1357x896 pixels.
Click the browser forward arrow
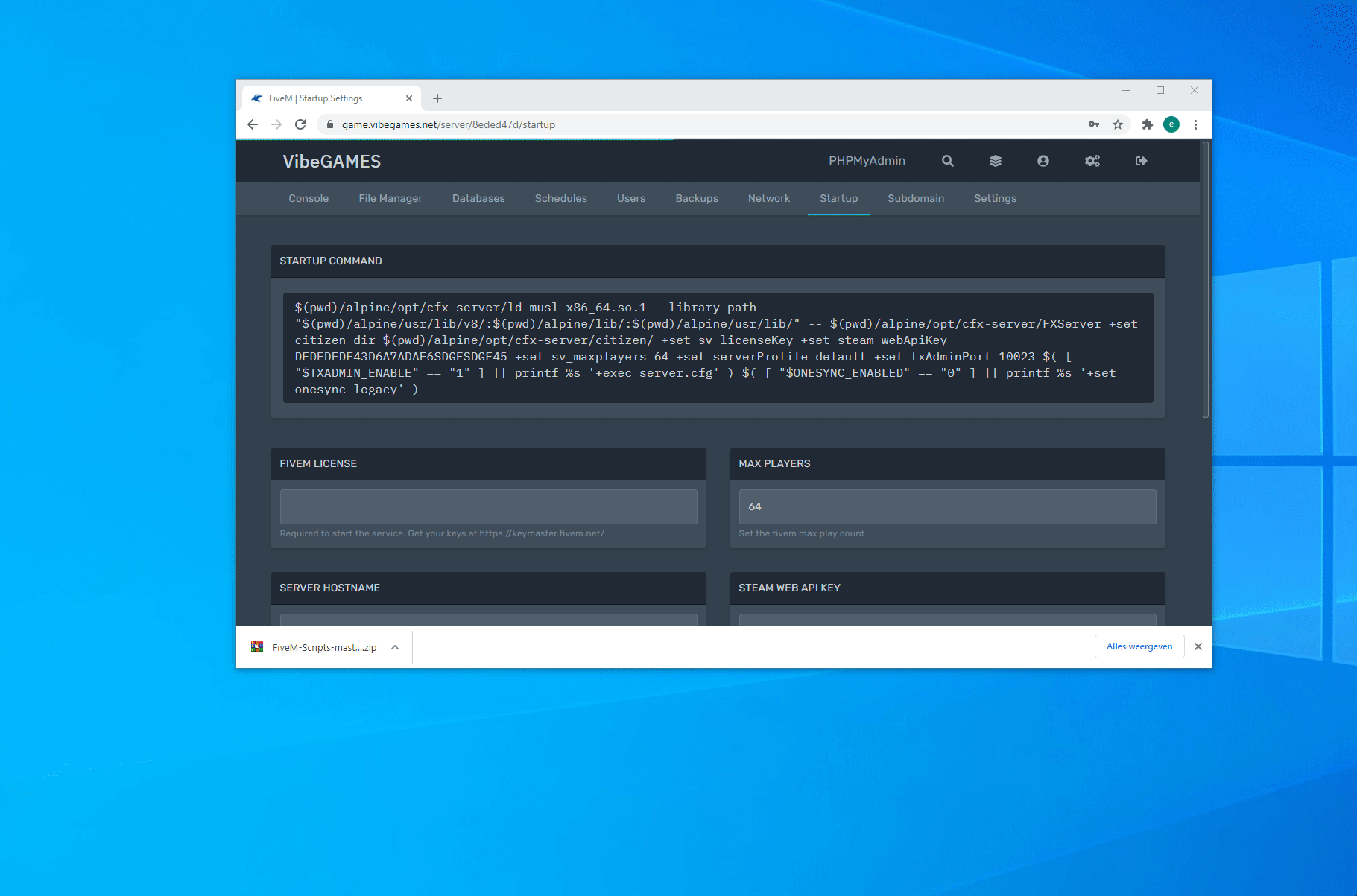click(276, 124)
